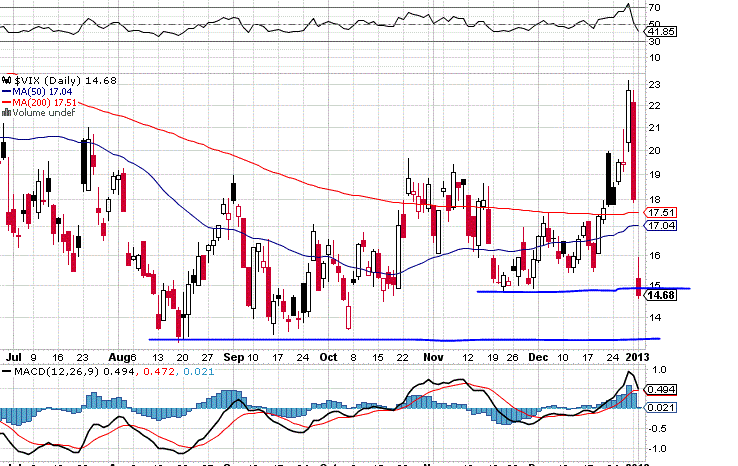Click the 0.021 histogram tag on right axis
This screenshot has height=466, width=738.
[659, 407]
